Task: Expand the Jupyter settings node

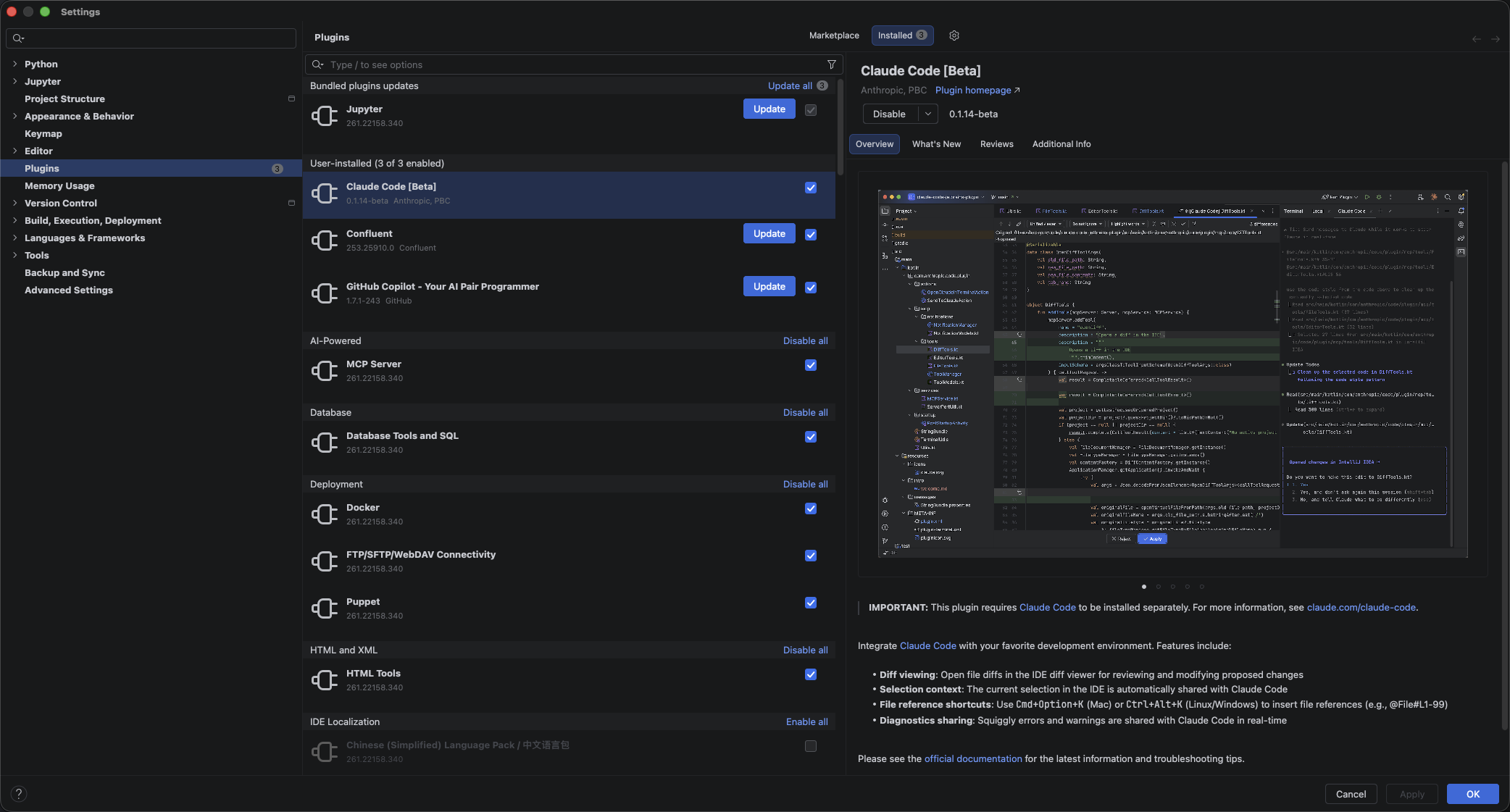Action: click(x=14, y=81)
